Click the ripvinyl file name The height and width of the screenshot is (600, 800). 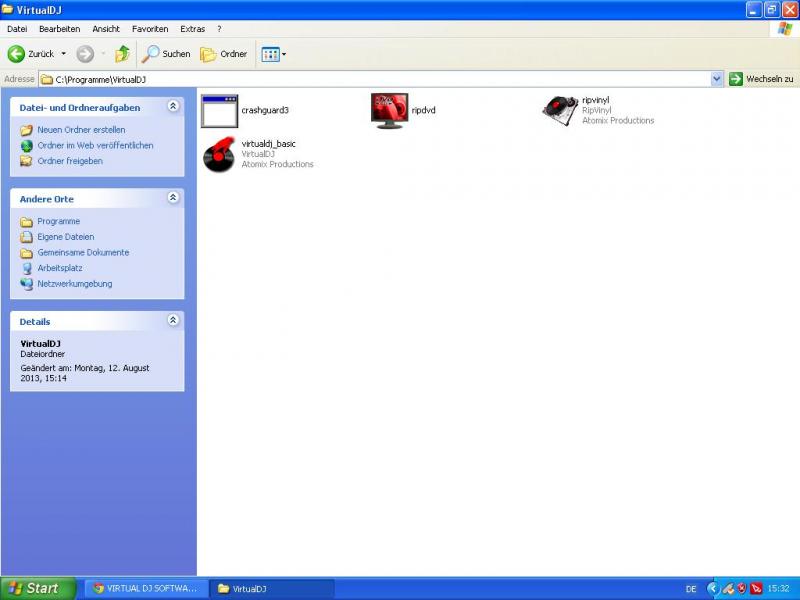tap(595, 100)
